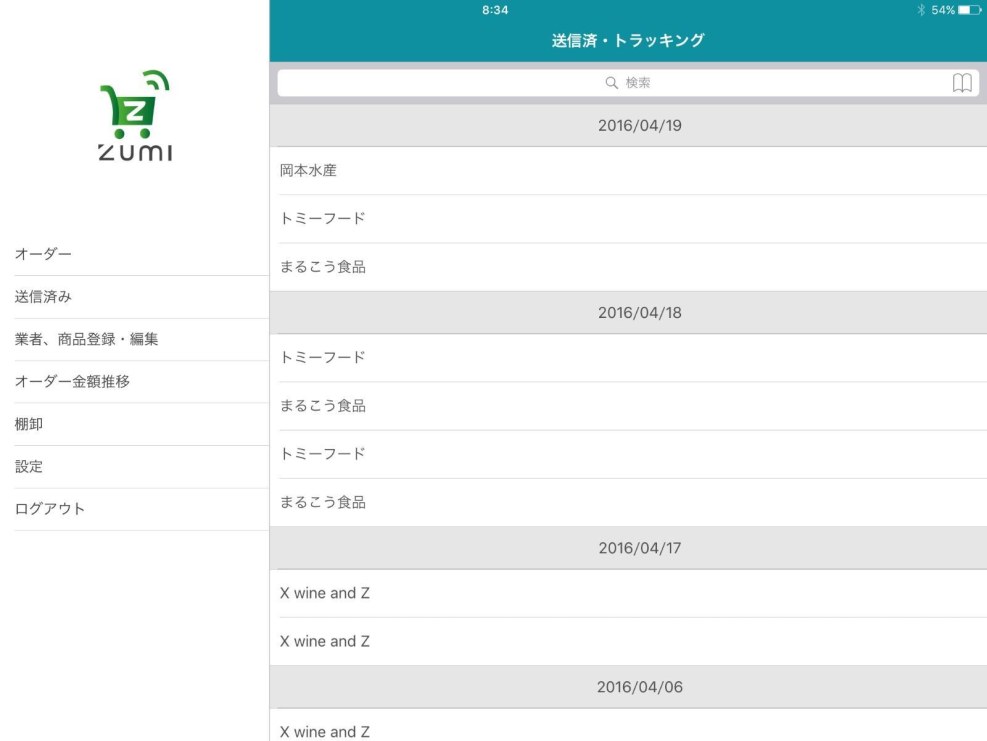Go to オーダー金額推移 in the sidebar
987x741 pixels.
tap(72, 381)
